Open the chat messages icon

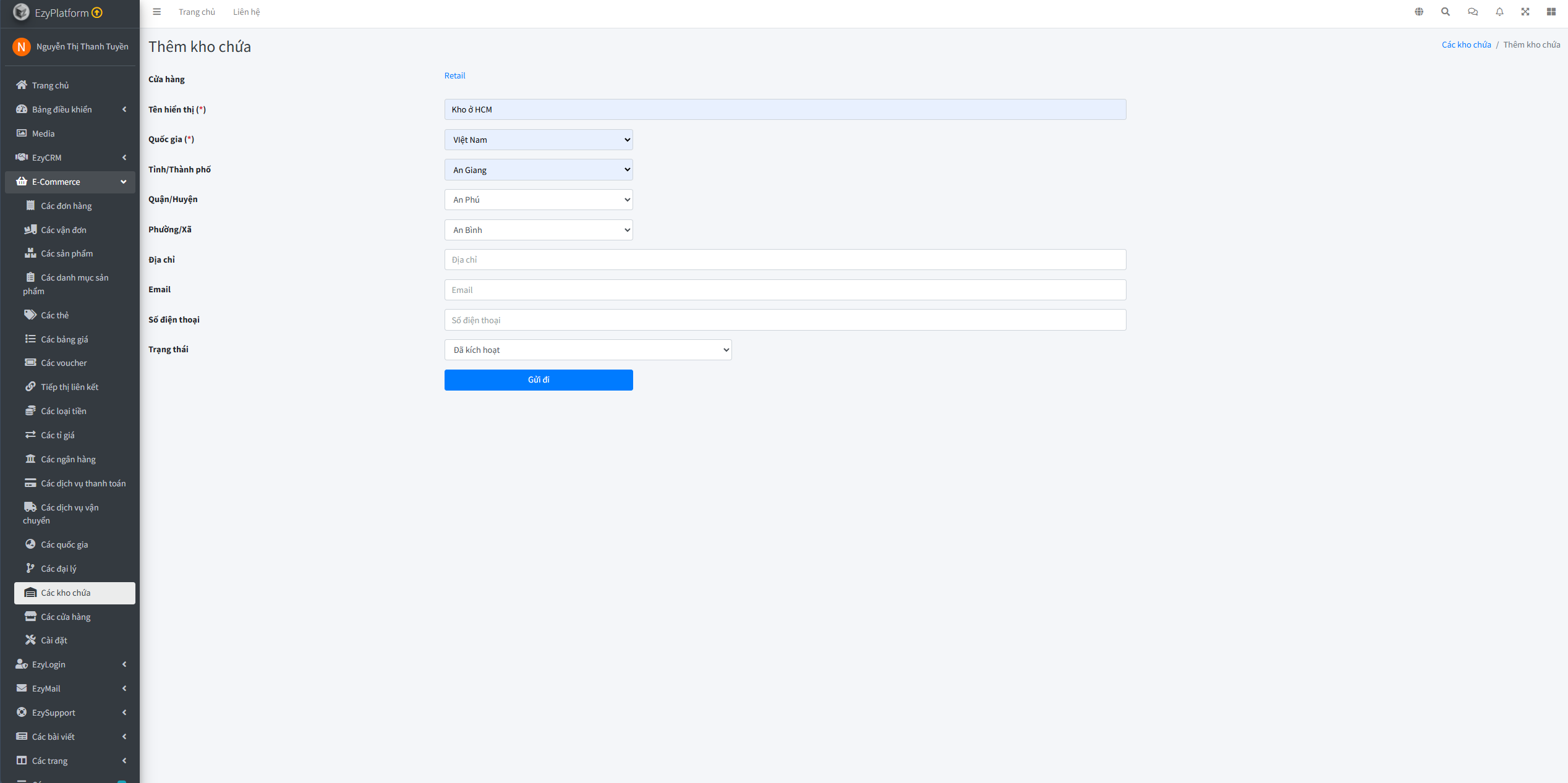click(1473, 12)
